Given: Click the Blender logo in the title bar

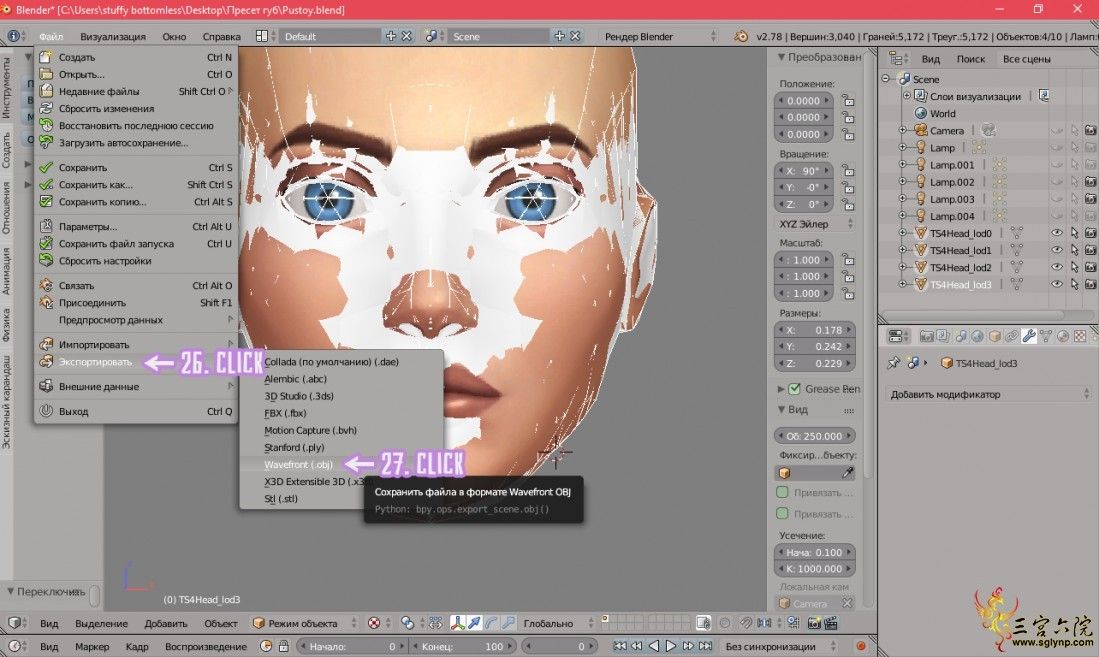Looking at the screenshot, I should pos(6,10).
